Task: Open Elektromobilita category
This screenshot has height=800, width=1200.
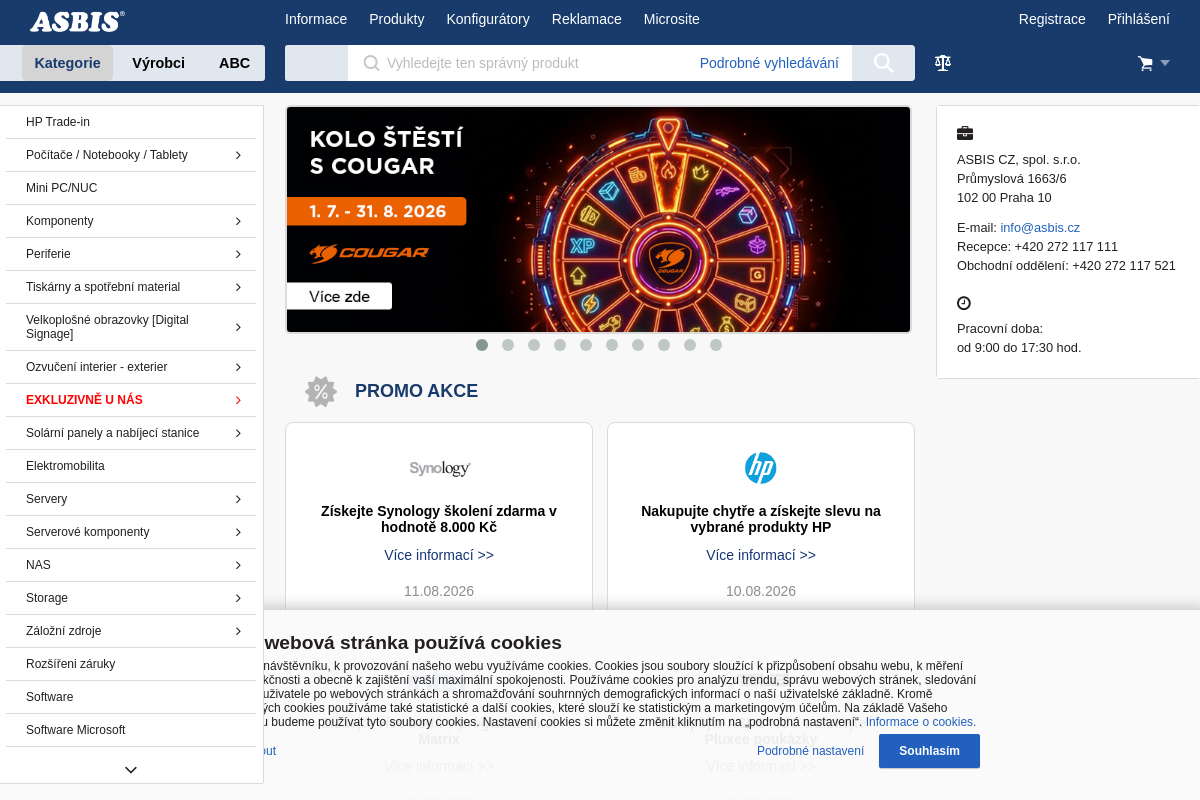Action: click(131, 466)
